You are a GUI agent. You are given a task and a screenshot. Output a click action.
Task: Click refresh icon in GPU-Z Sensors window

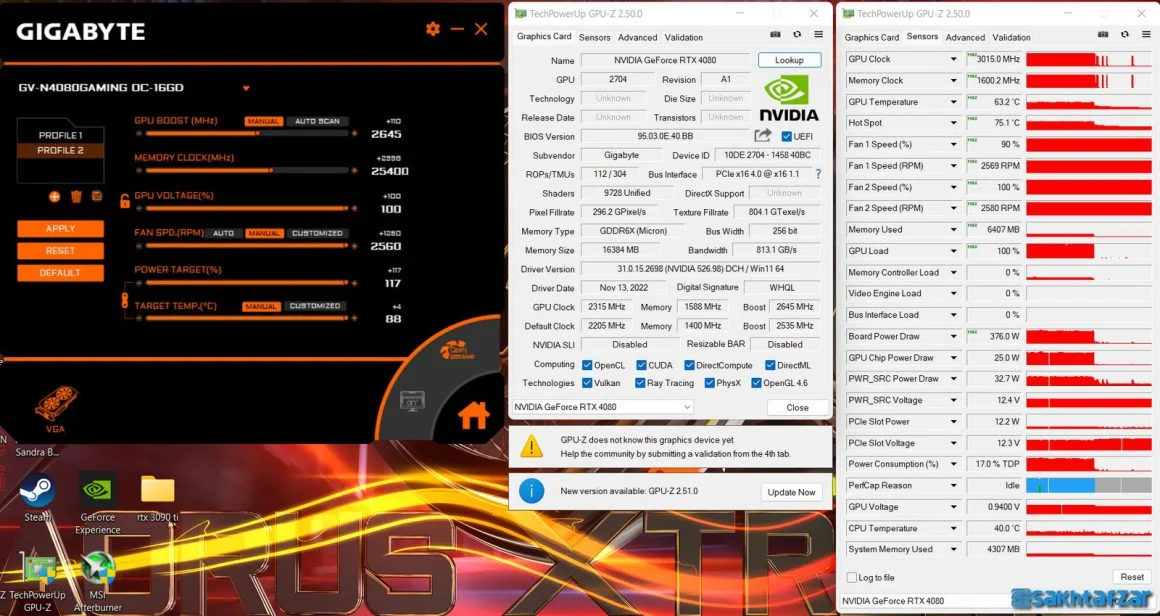click(x=1124, y=35)
